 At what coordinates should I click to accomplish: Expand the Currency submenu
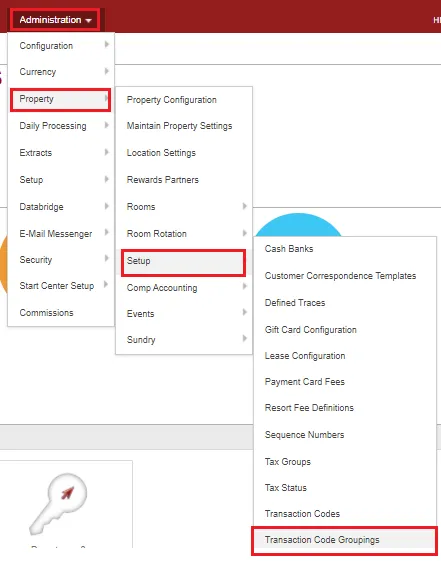61,72
